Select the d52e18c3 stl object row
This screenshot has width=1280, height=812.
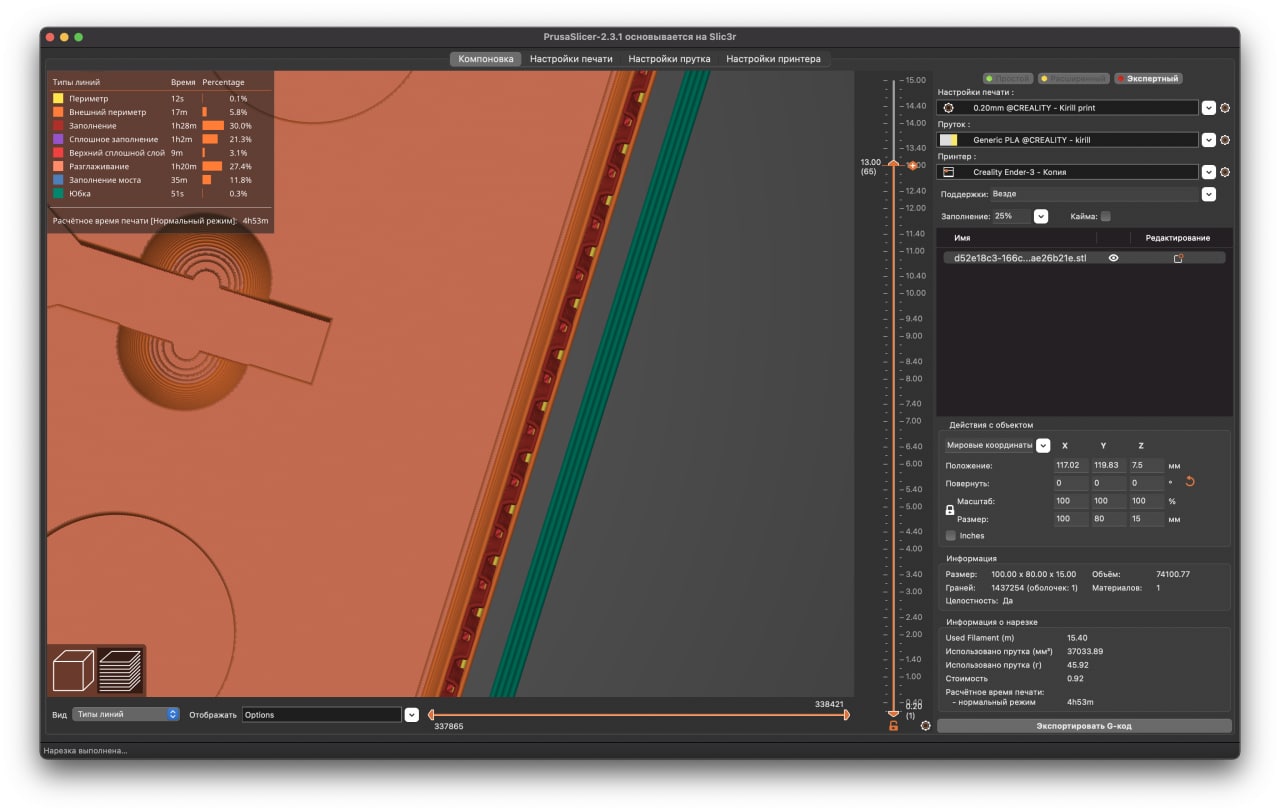pos(1084,258)
